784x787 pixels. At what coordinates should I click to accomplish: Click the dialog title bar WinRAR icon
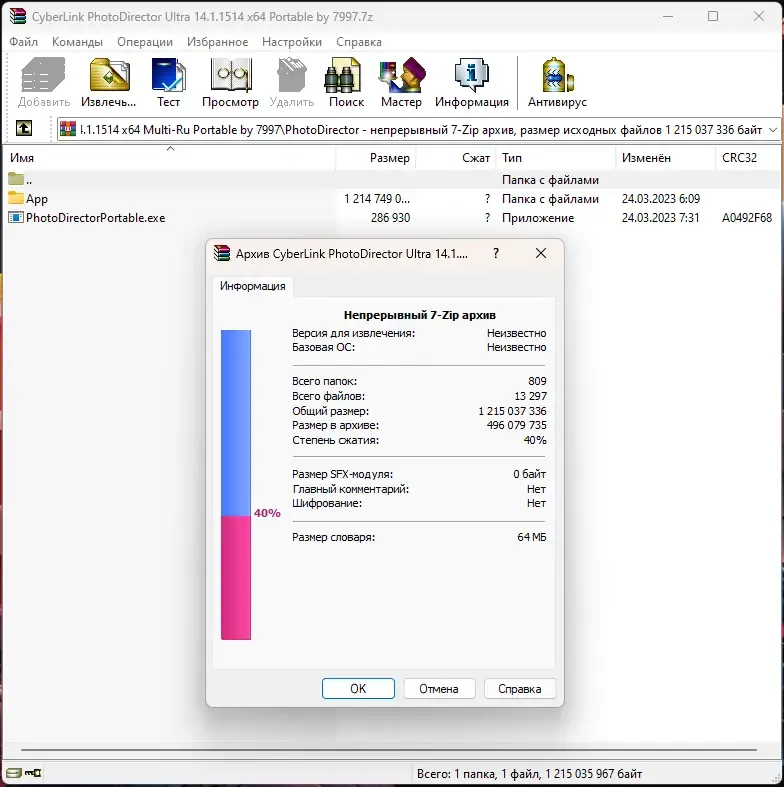pos(222,253)
